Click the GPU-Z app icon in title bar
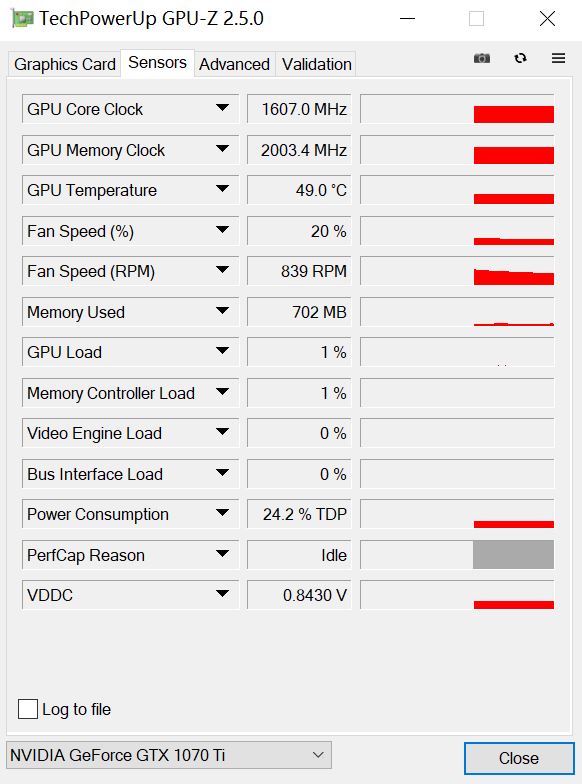582x784 pixels. click(22, 19)
